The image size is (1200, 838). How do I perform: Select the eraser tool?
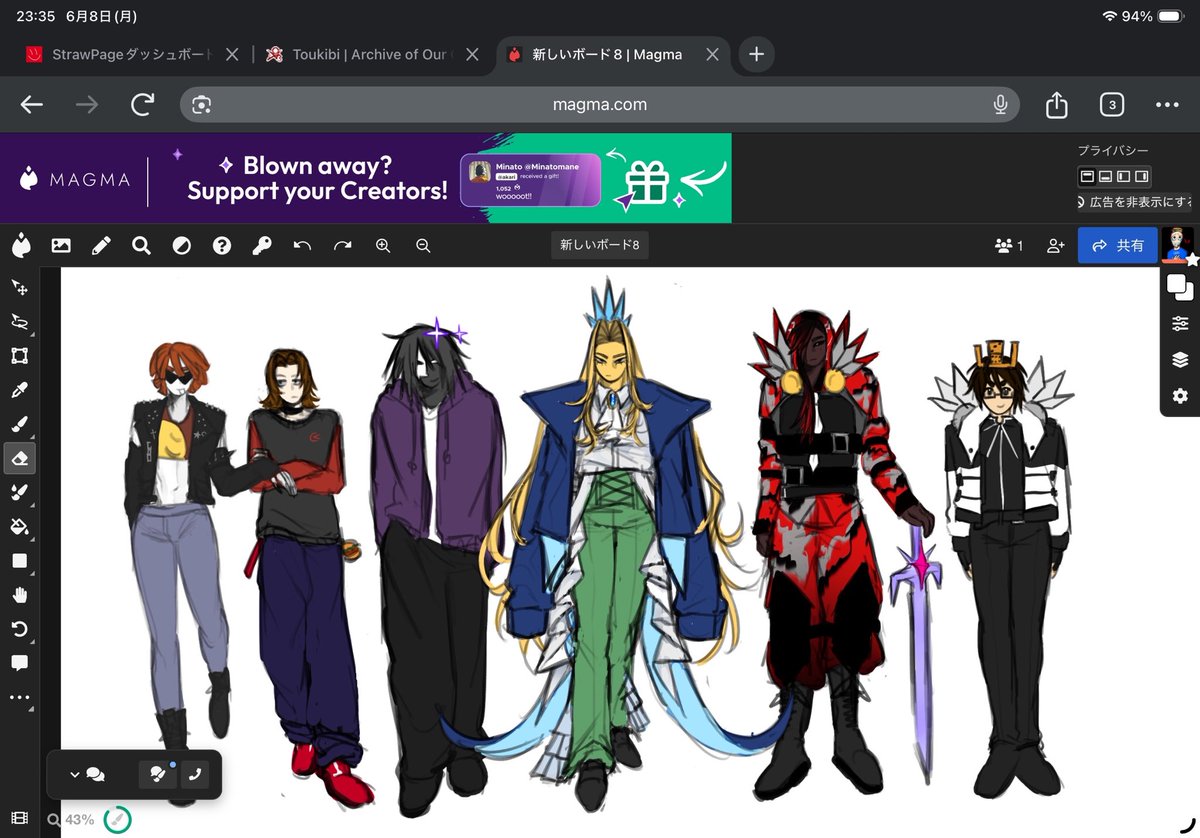click(19, 458)
